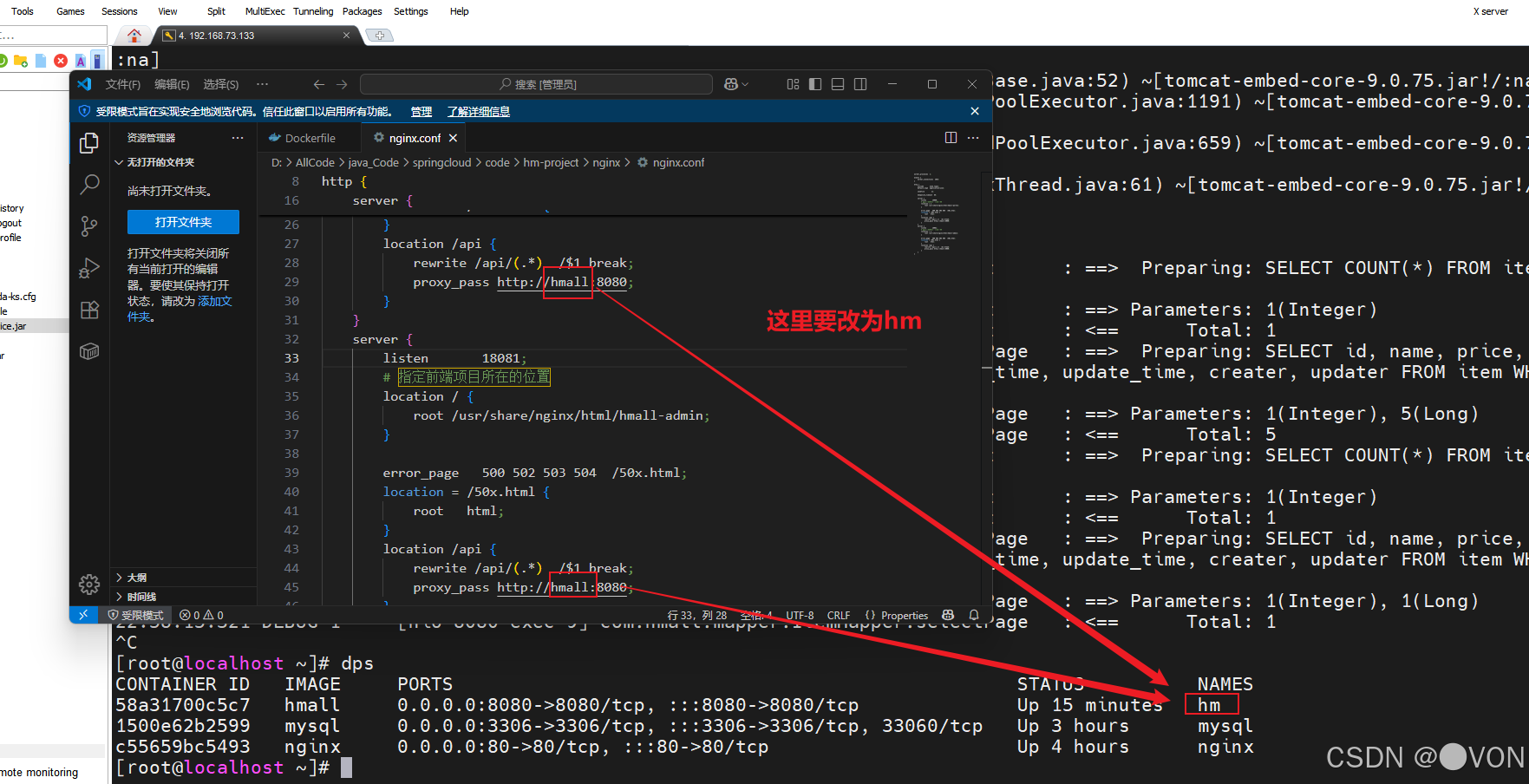This screenshot has width=1529, height=784.
Task: Toggle the primary side bar layout icon
Action: tap(815, 84)
